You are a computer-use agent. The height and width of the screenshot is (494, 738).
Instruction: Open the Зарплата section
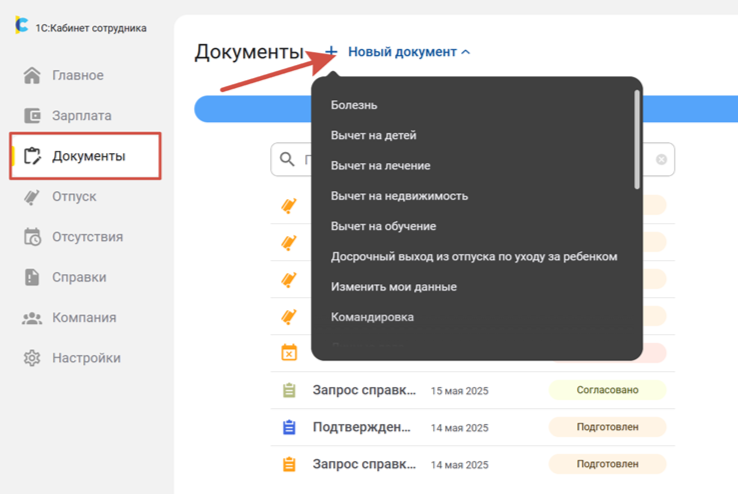(x=82, y=116)
